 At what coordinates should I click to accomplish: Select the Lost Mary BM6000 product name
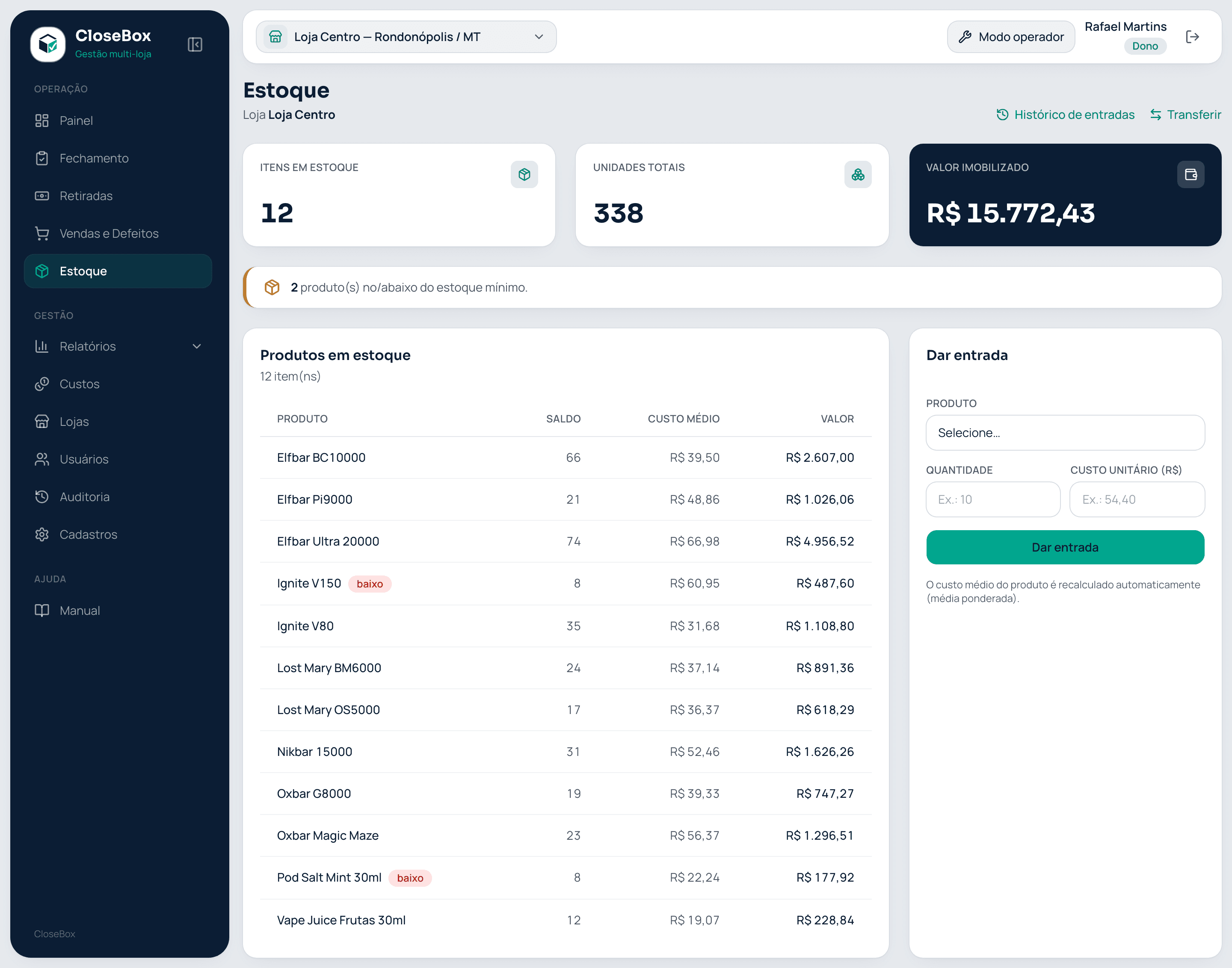click(x=329, y=667)
